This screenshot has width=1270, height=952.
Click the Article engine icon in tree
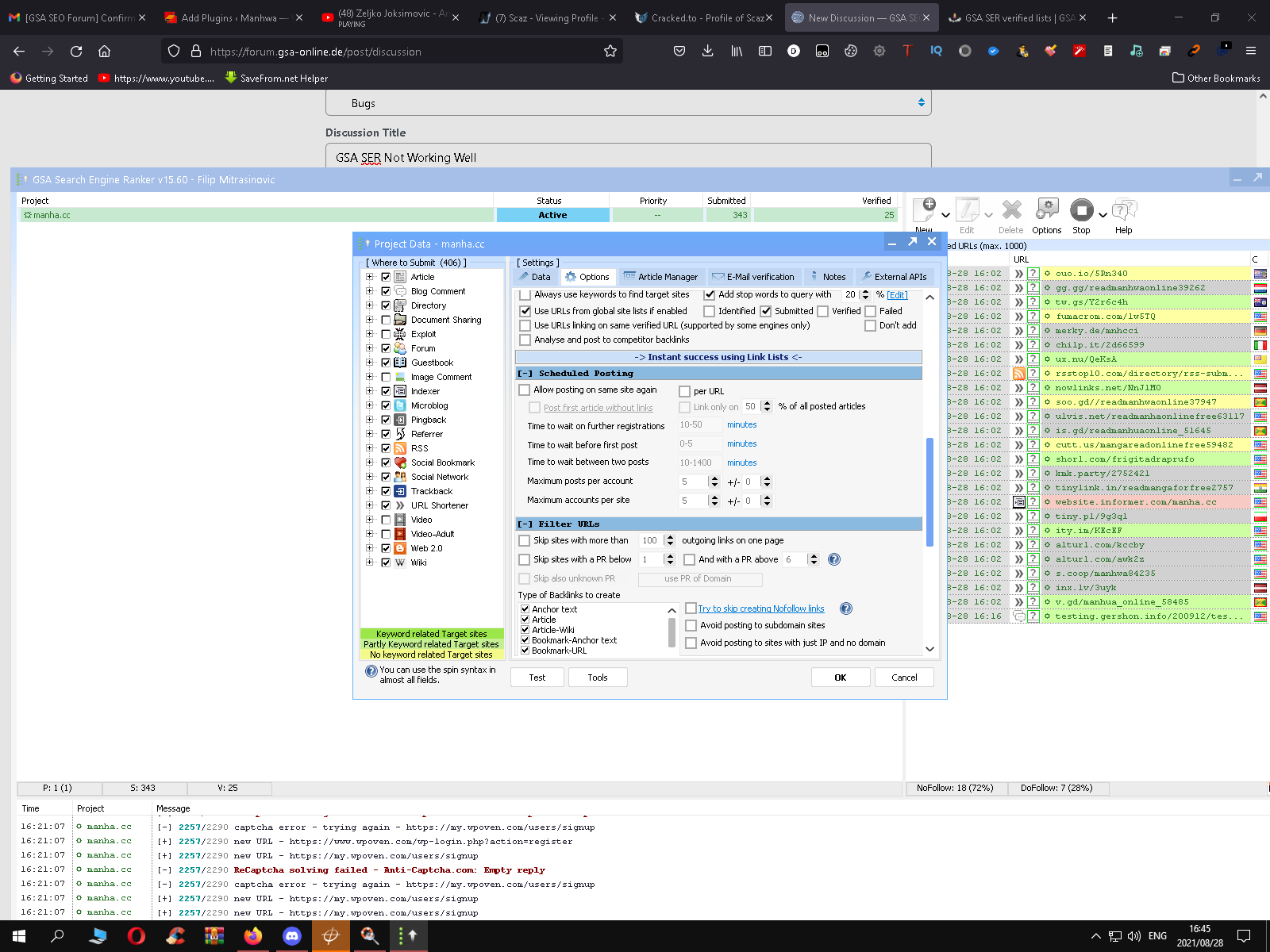coord(400,277)
